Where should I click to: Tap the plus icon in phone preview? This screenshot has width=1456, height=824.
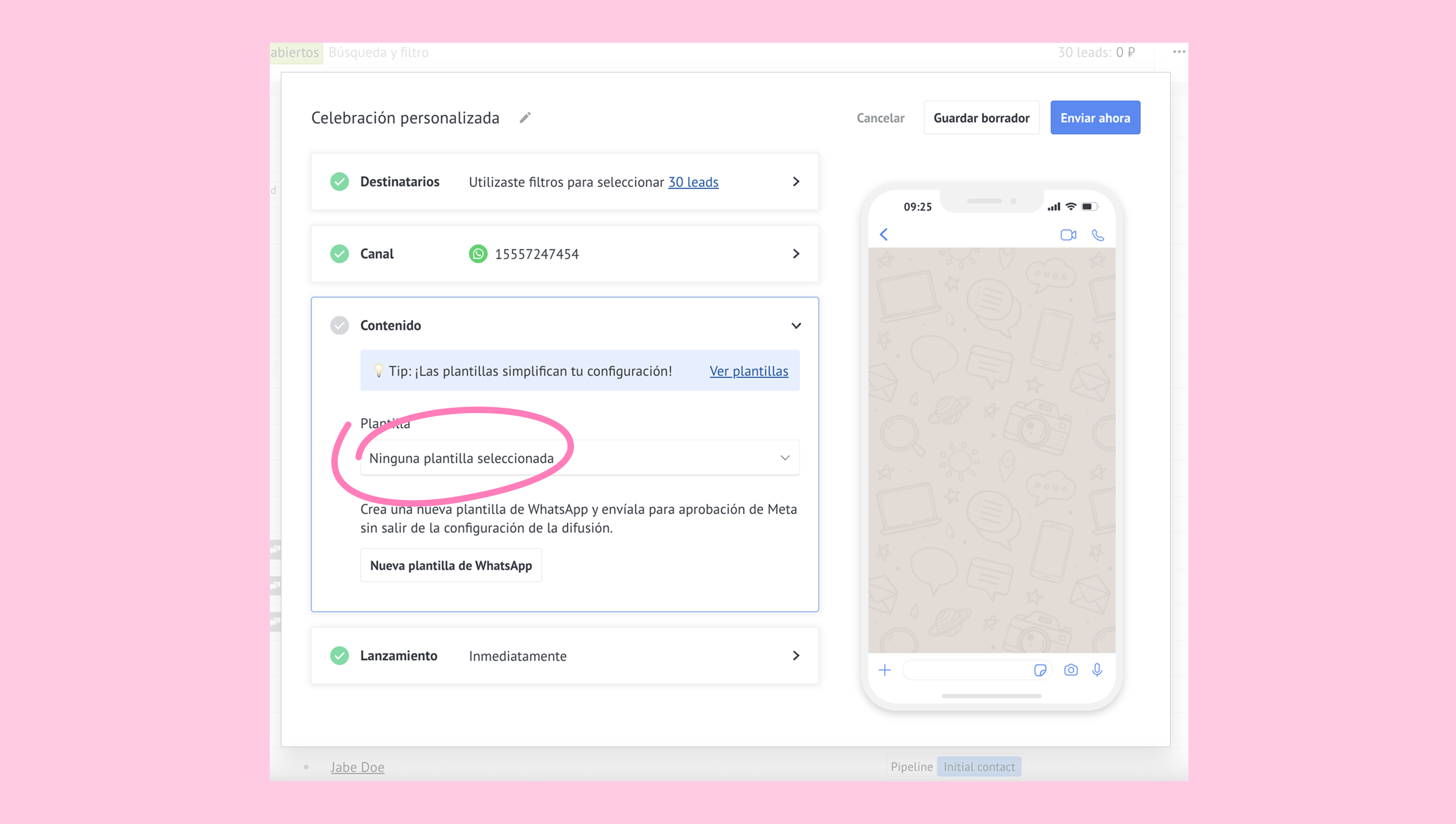coord(885,670)
